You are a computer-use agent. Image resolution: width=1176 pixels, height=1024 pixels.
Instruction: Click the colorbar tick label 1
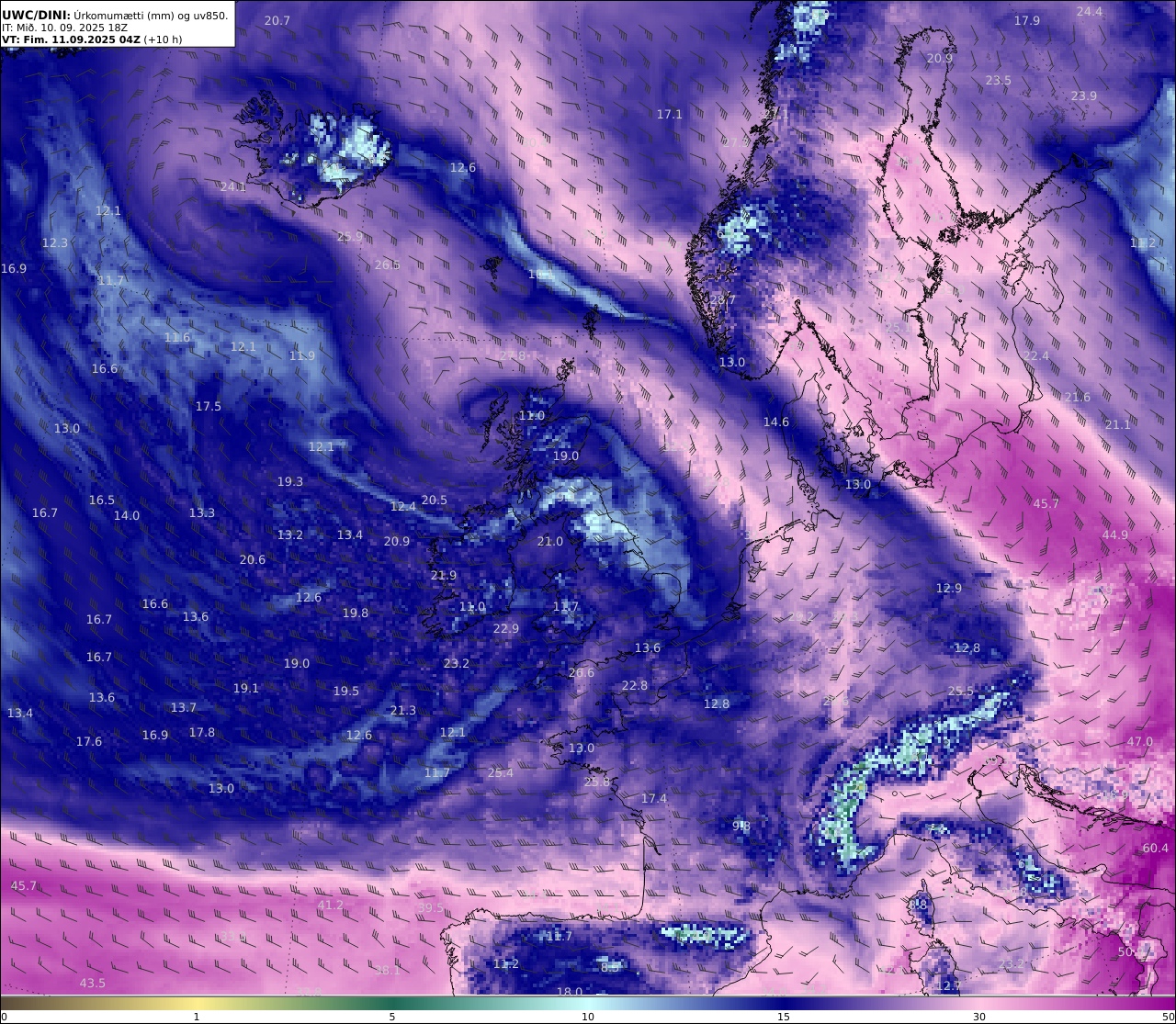point(196,1017)
